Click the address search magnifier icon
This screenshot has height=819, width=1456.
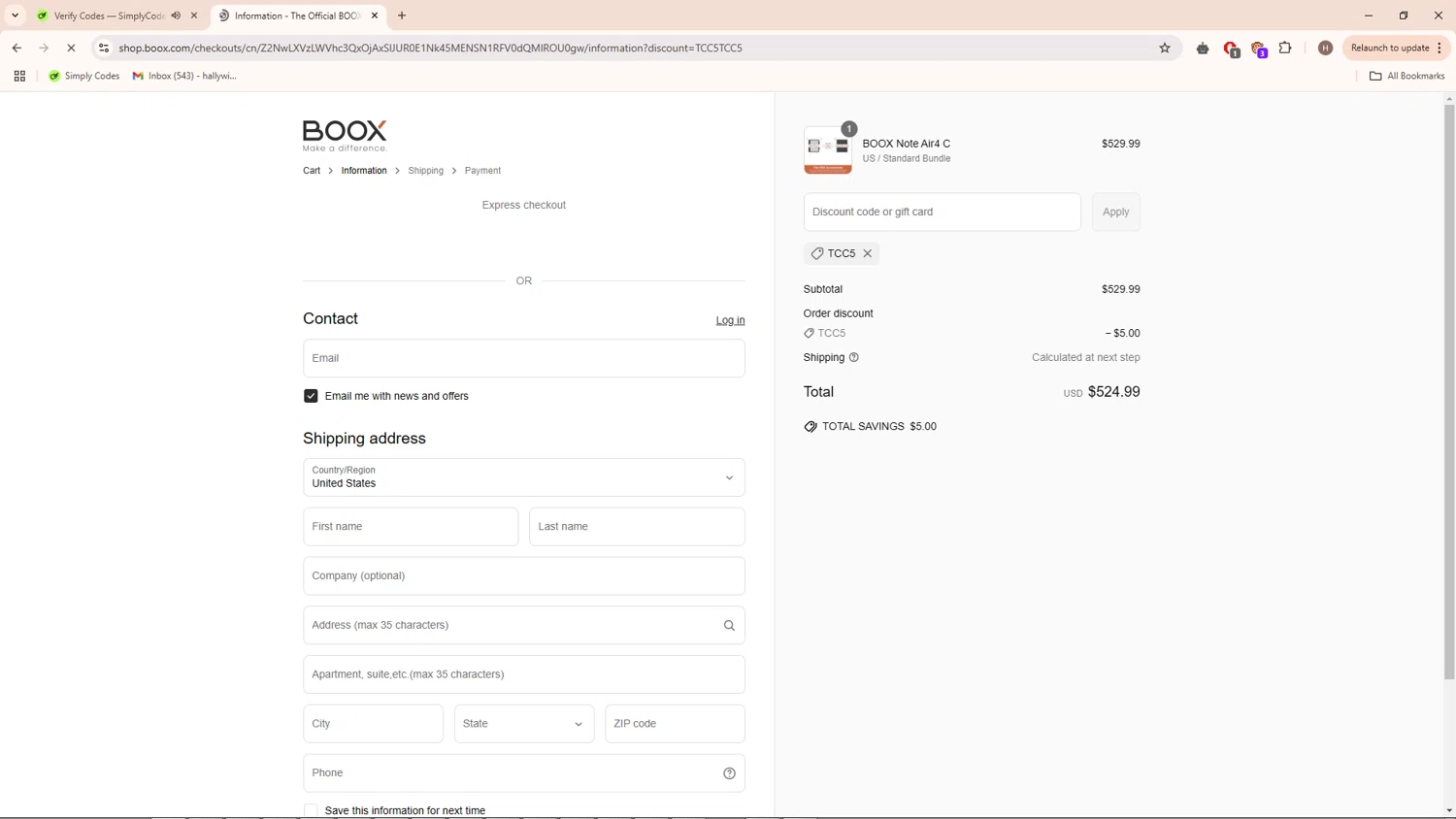click(729, 626)
